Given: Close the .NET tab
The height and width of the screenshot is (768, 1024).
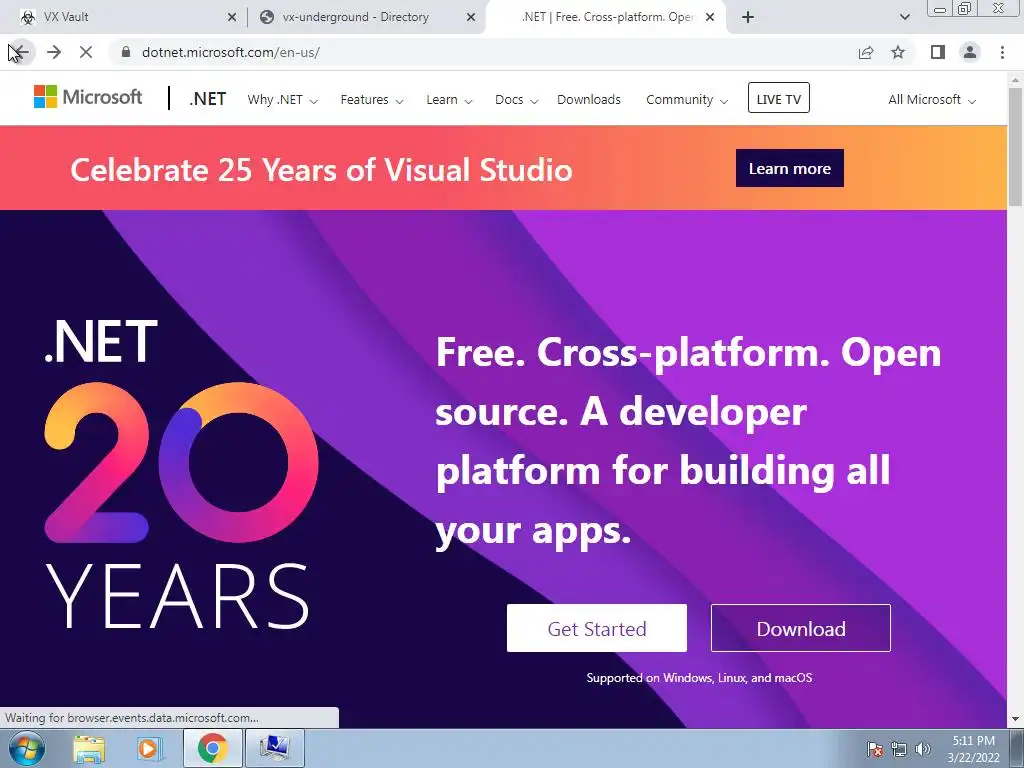Looking at the screenshot, I should pyautogui.click(x=710, y=18).
